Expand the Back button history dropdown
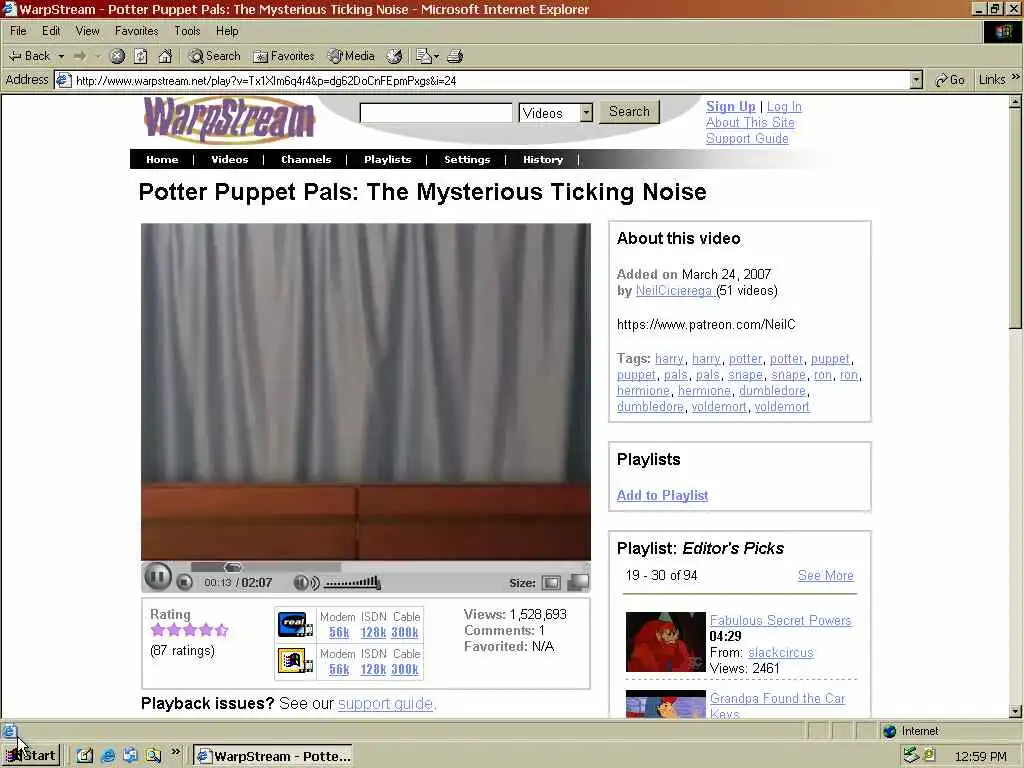The width and height of the screenshot is (1024, 768). point(61,56)
